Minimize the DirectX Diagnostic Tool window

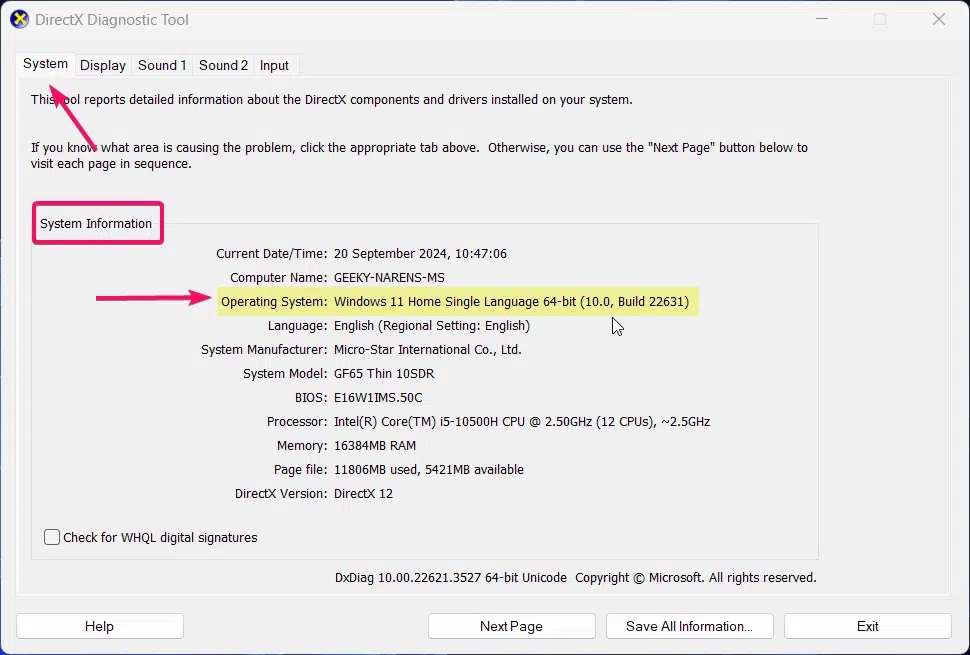click(822, 19)
